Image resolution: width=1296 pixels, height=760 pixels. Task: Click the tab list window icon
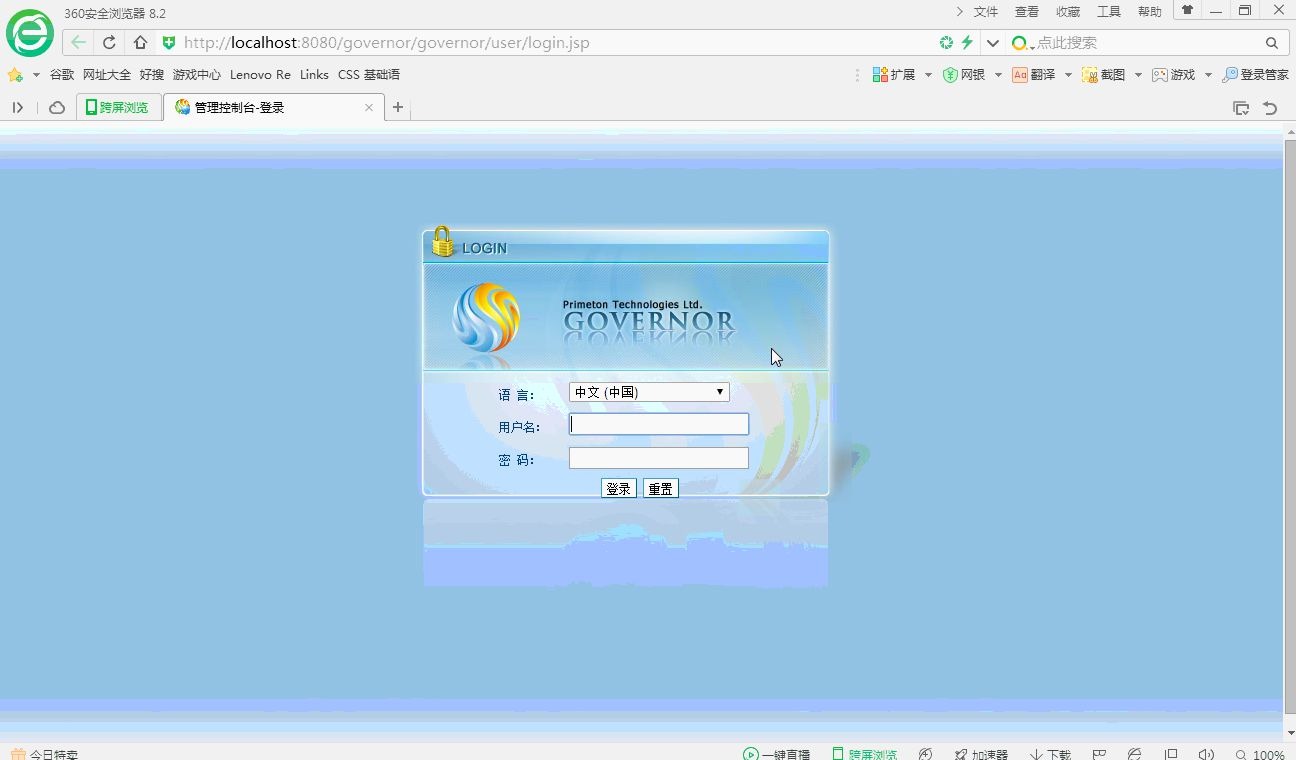pyautogui.click(x=1241, y=108)
